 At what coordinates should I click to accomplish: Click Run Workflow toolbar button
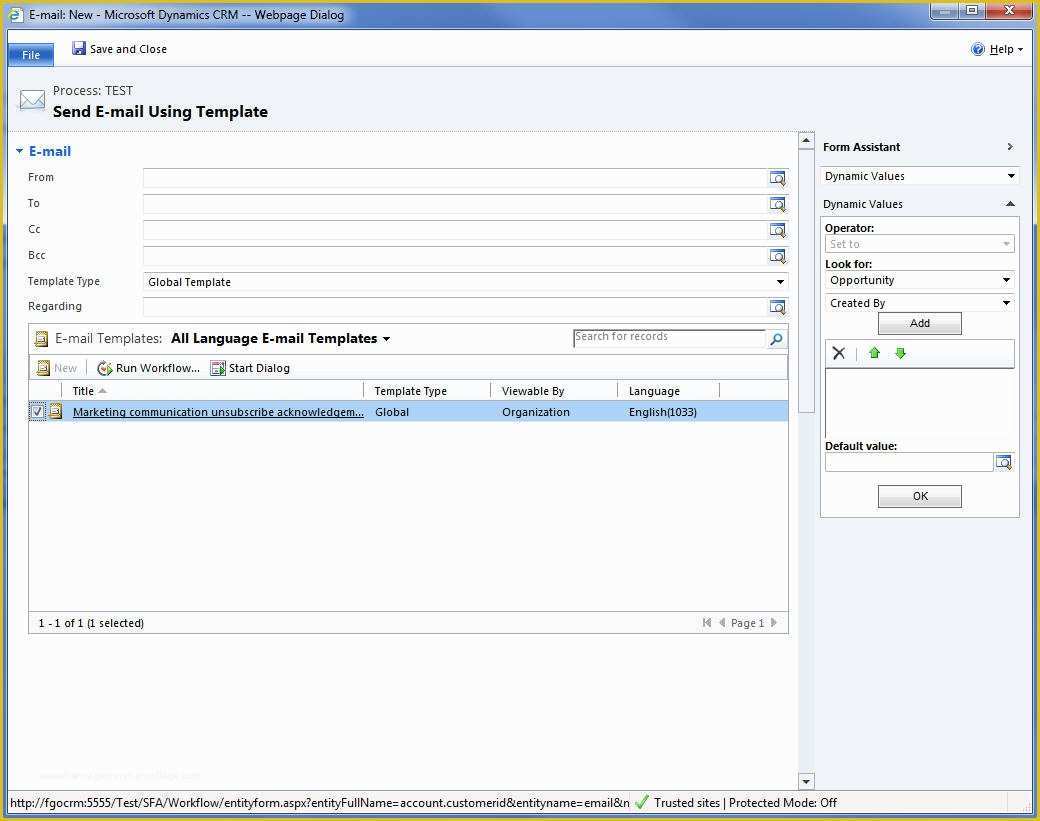[149, 367]
